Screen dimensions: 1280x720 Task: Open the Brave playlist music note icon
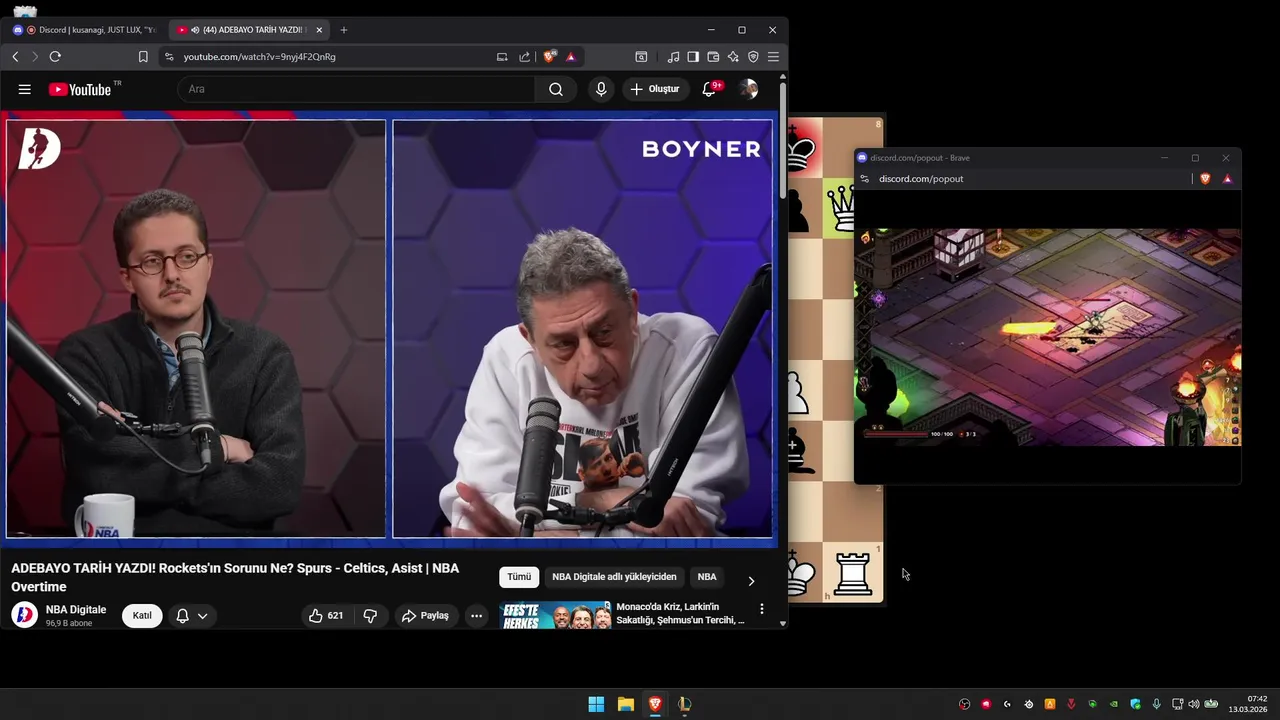tap(673, 57)
